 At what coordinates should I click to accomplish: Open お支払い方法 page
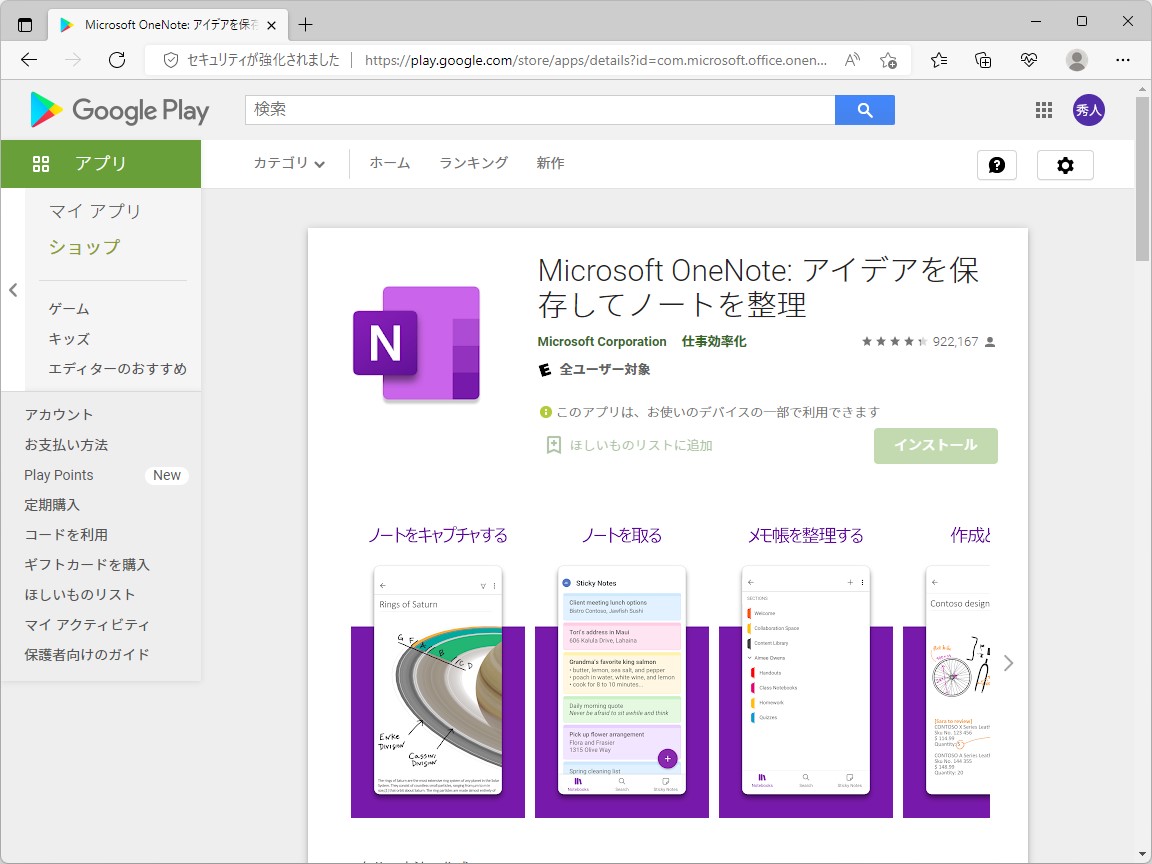[66, 445]
